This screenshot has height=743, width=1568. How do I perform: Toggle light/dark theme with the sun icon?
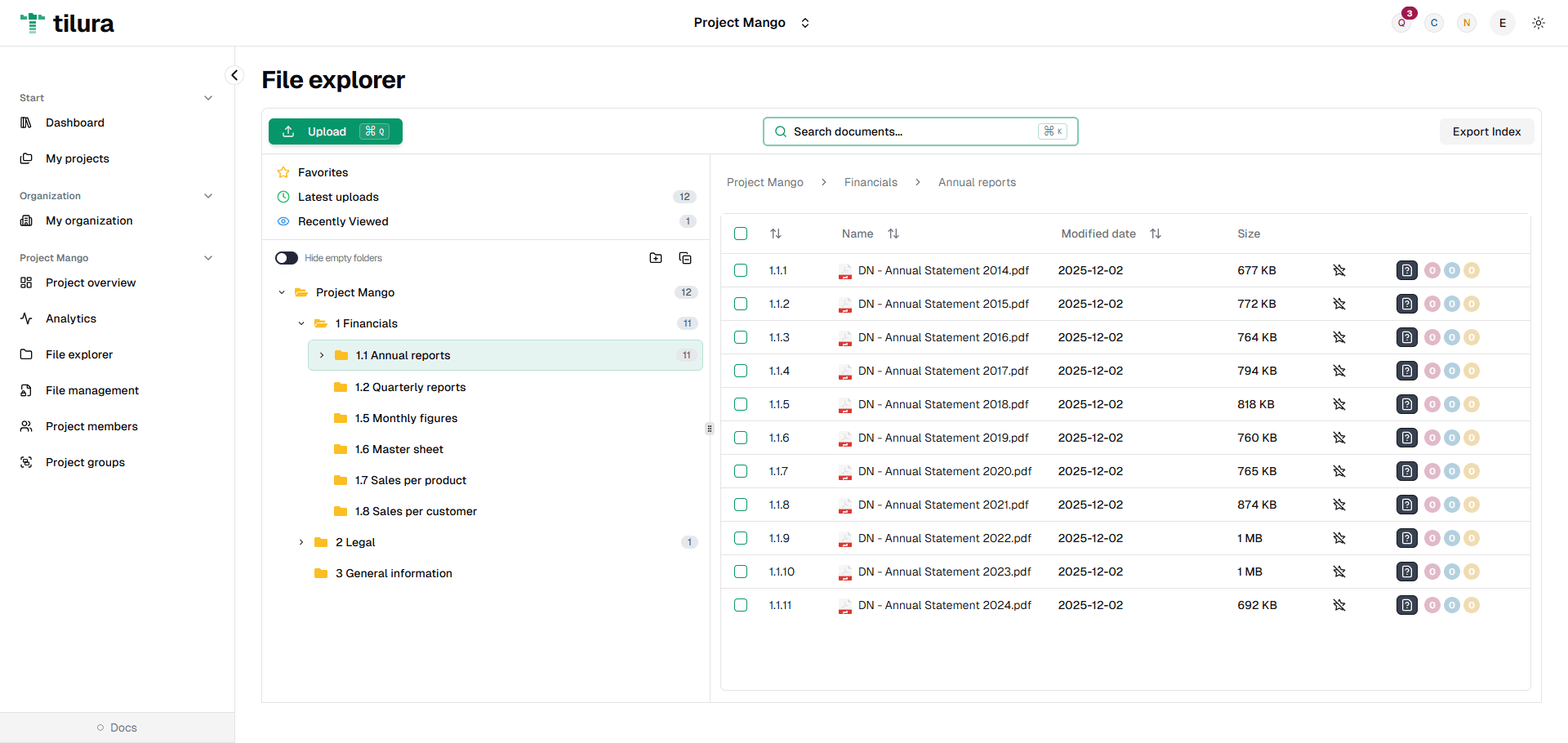point(1539,22)
